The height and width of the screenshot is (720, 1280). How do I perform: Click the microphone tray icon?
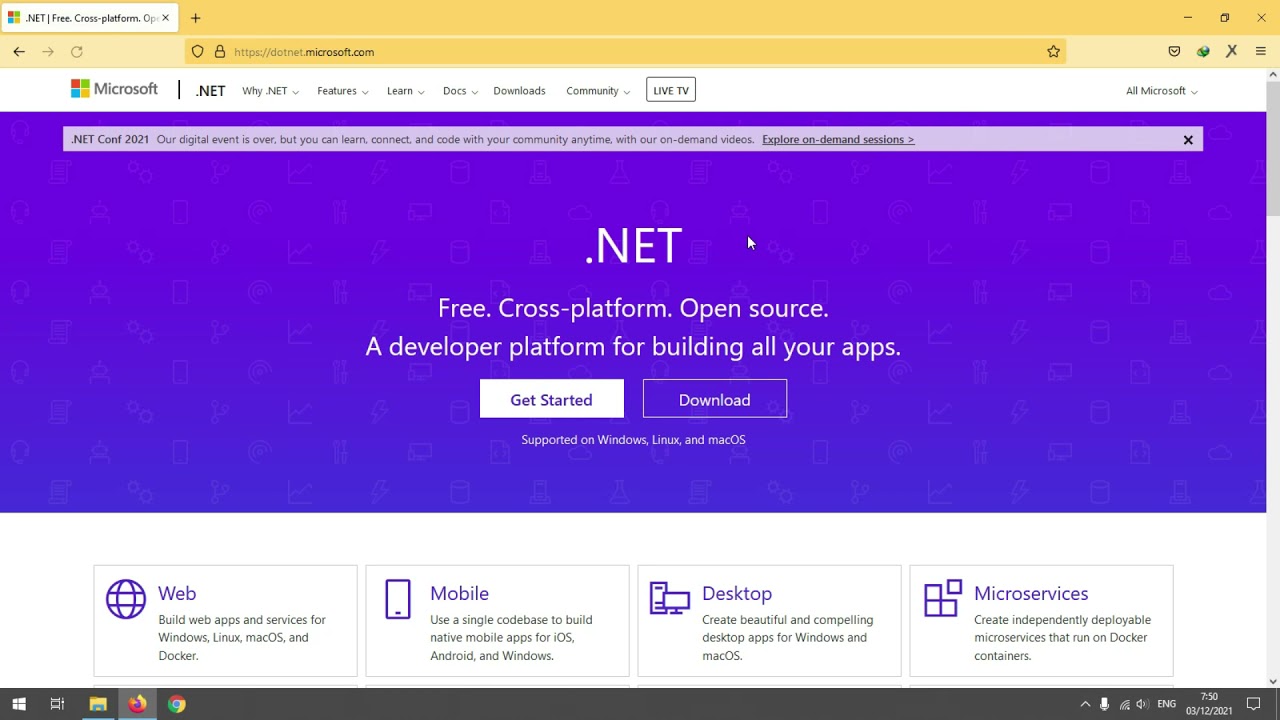(x=1105, y=704)
